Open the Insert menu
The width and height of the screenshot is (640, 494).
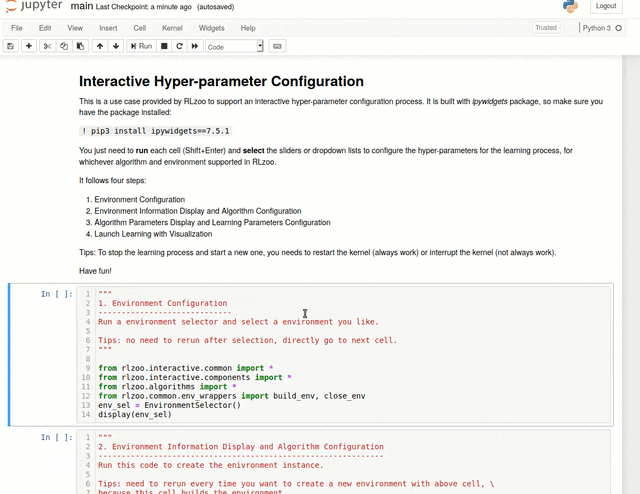pos(108,28)
